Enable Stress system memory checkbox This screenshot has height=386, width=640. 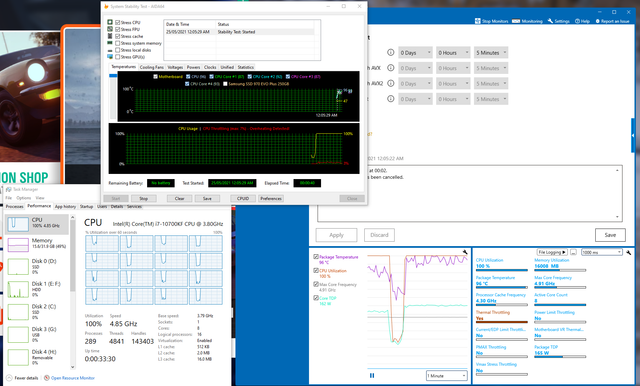[x=118, y=43]
